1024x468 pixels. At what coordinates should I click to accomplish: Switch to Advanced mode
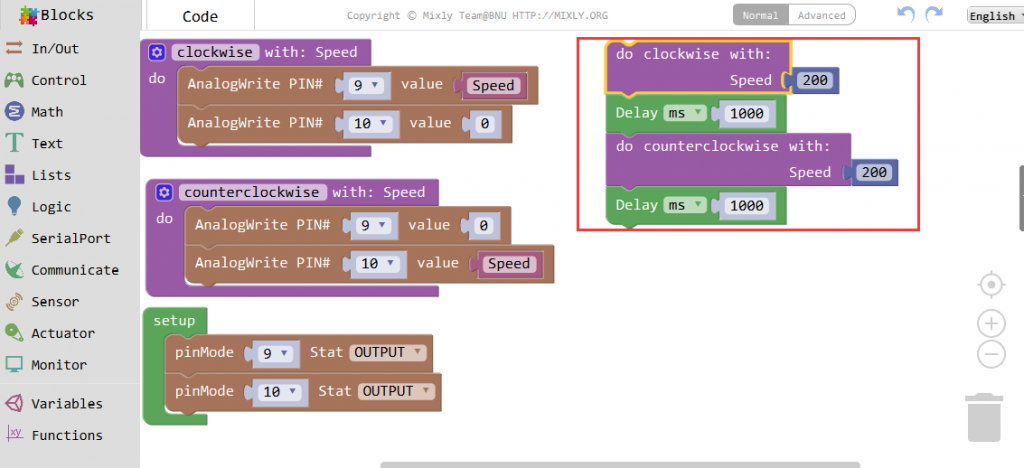coord(822,15)
